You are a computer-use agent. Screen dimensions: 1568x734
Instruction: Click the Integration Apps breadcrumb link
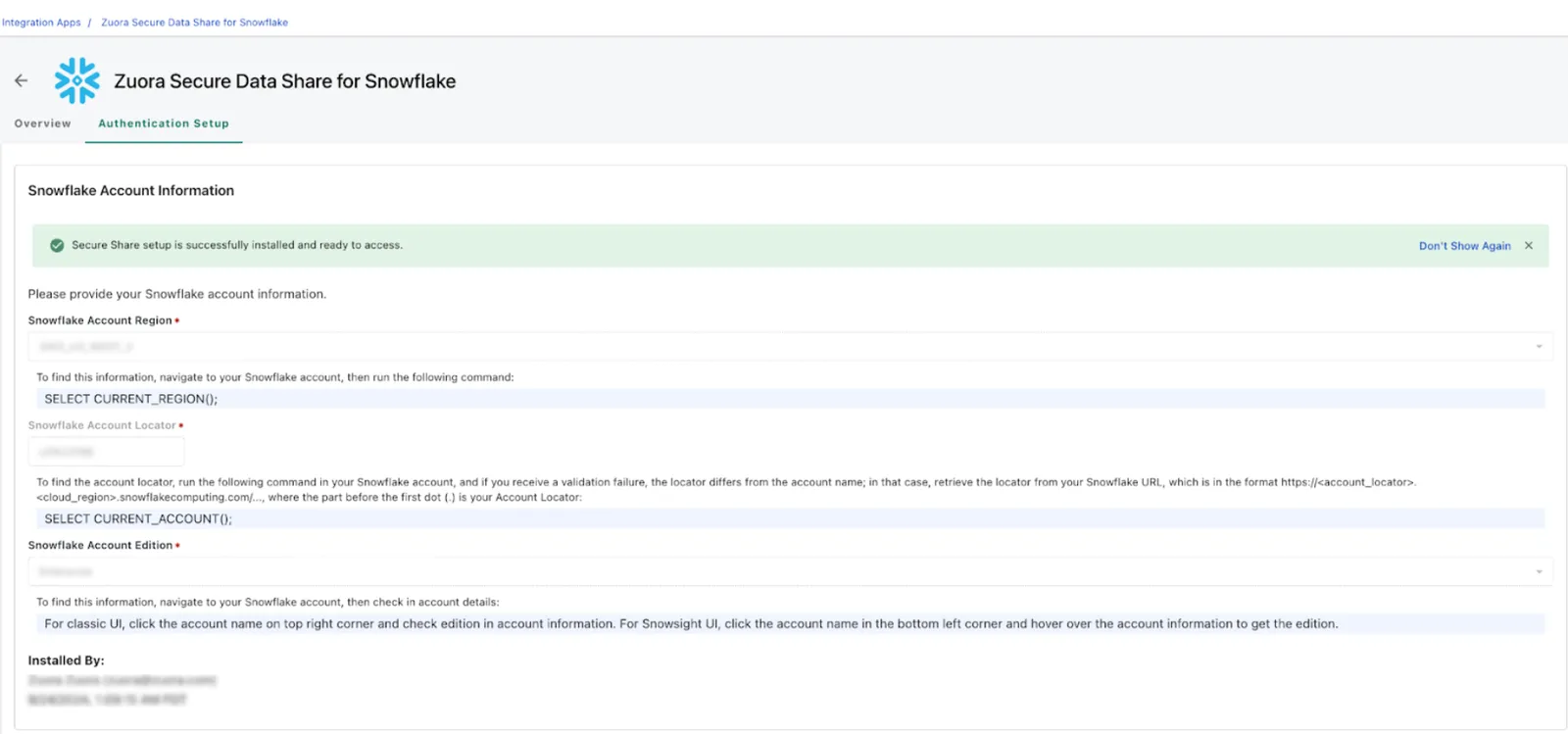coord(41,23)
